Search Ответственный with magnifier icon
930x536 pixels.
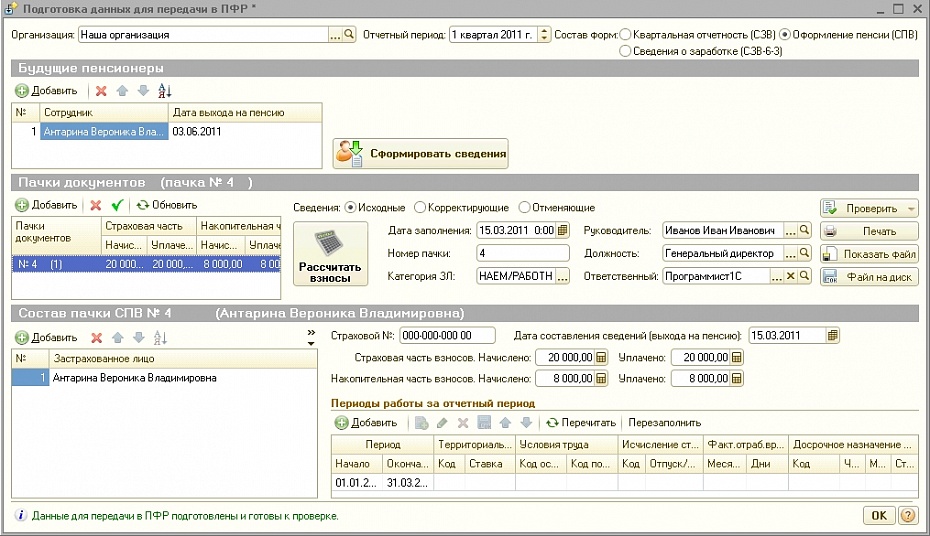pyautogui.click(x=804, y=276)
